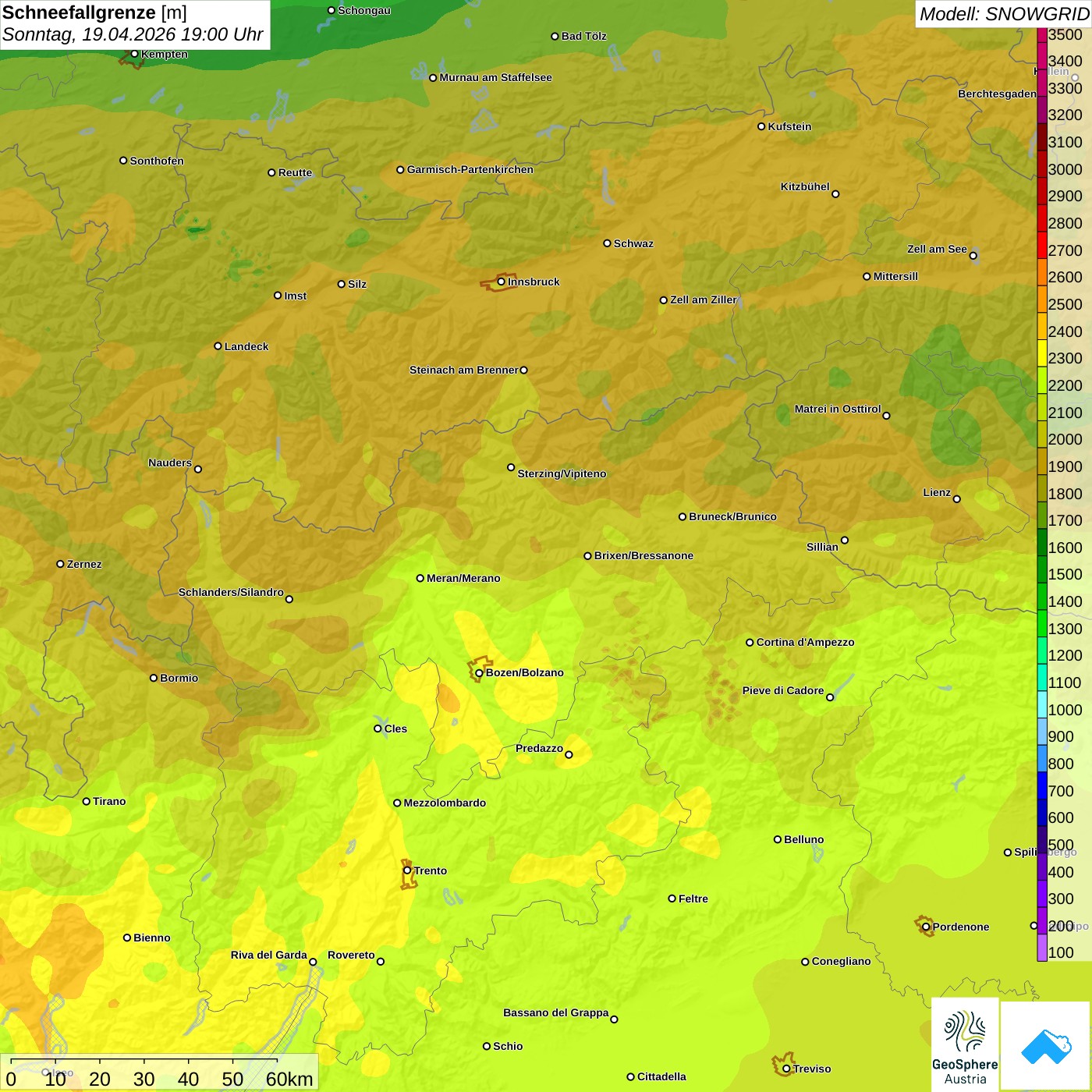Click the 'Conegliano' label

point(841,961)
